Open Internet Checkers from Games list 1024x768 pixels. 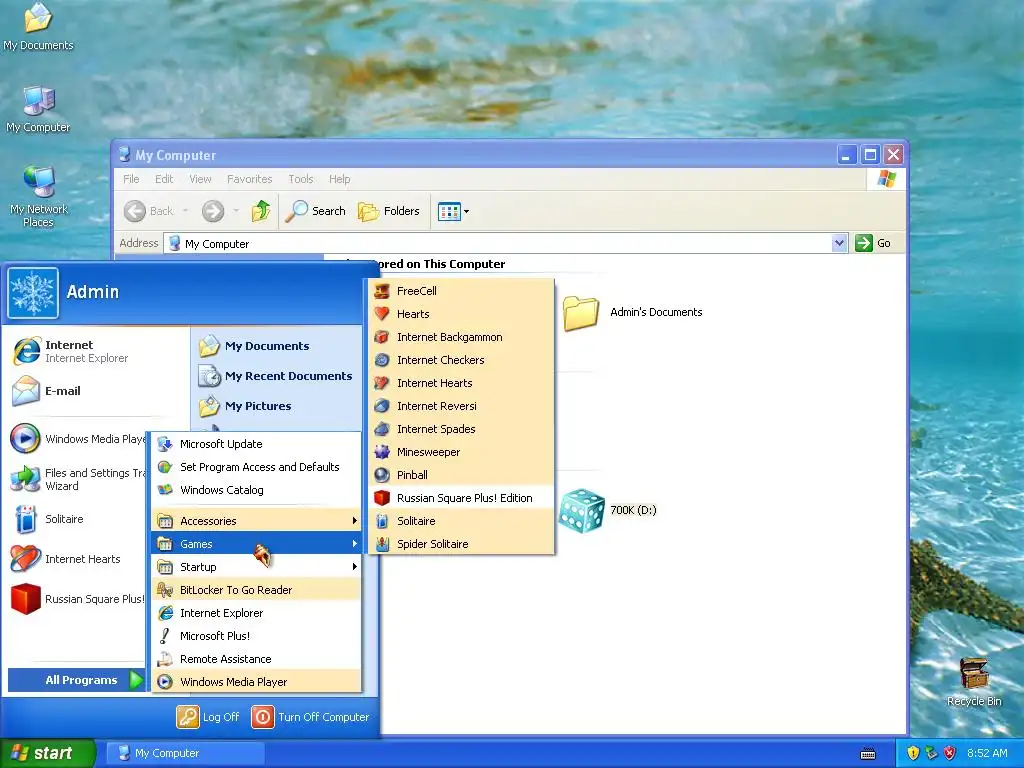461,360
